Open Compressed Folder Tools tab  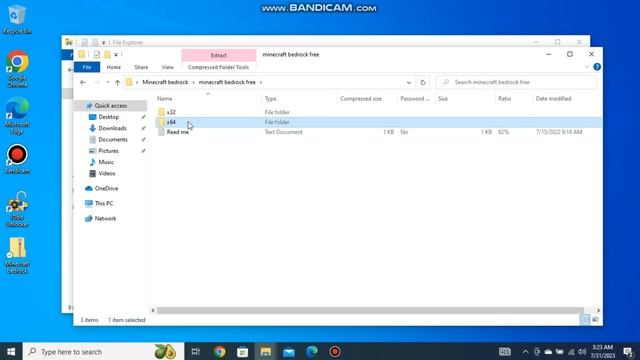point(218,67)
